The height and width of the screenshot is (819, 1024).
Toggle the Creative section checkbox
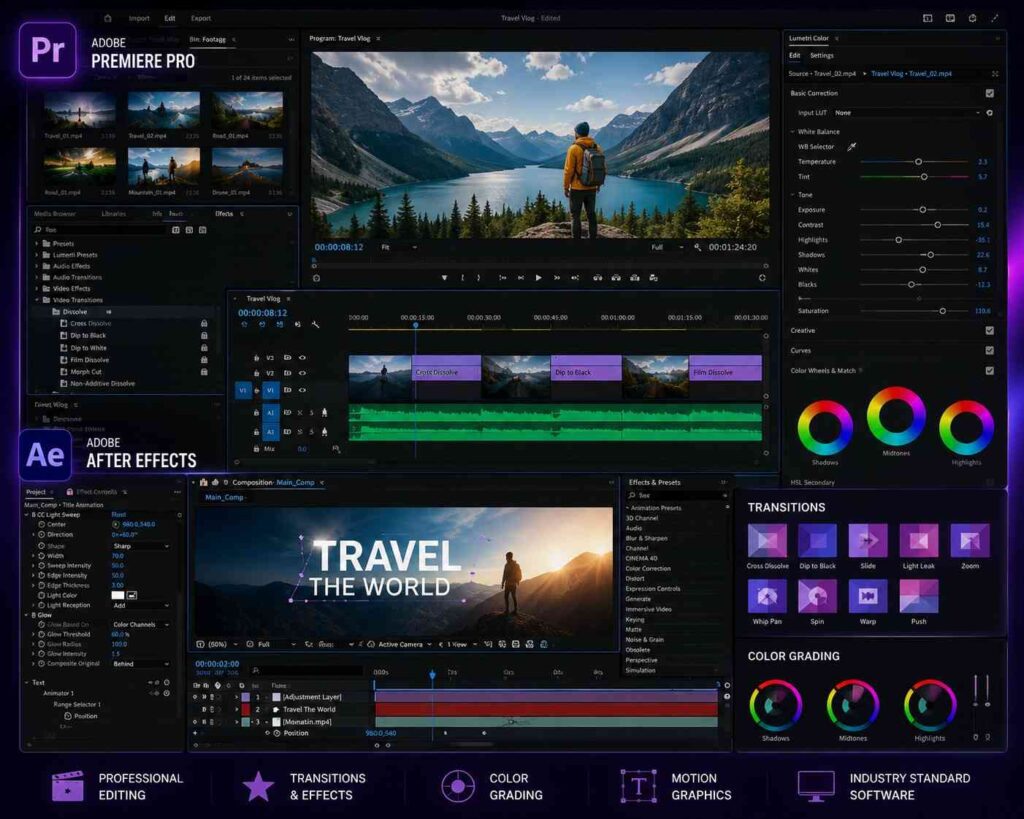point(989,330)
